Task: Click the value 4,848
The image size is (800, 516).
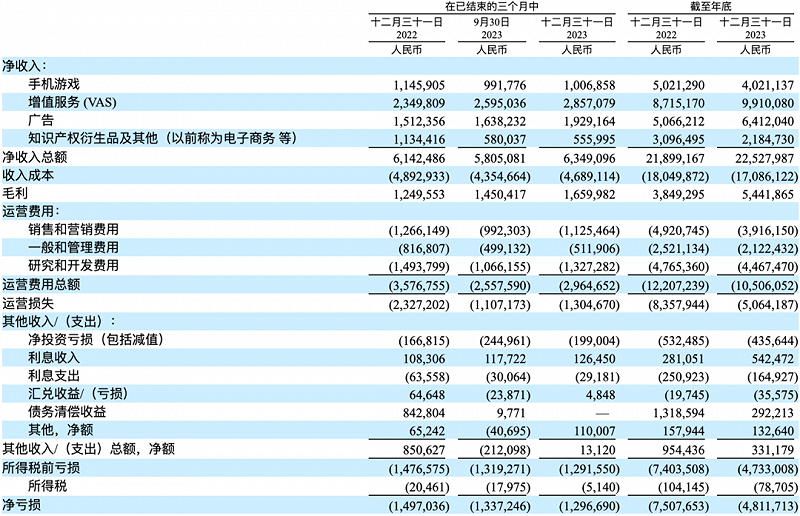Action: tap(602, 396)
